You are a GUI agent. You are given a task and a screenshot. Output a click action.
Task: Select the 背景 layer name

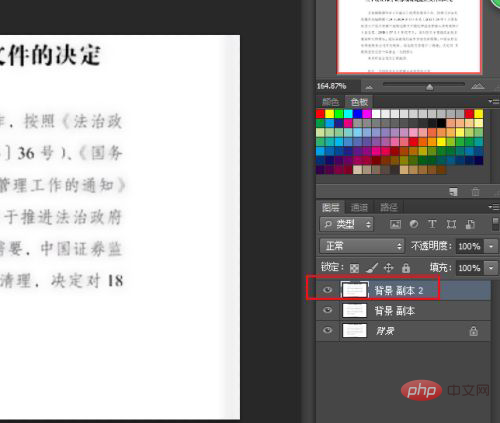click(385, 331)
